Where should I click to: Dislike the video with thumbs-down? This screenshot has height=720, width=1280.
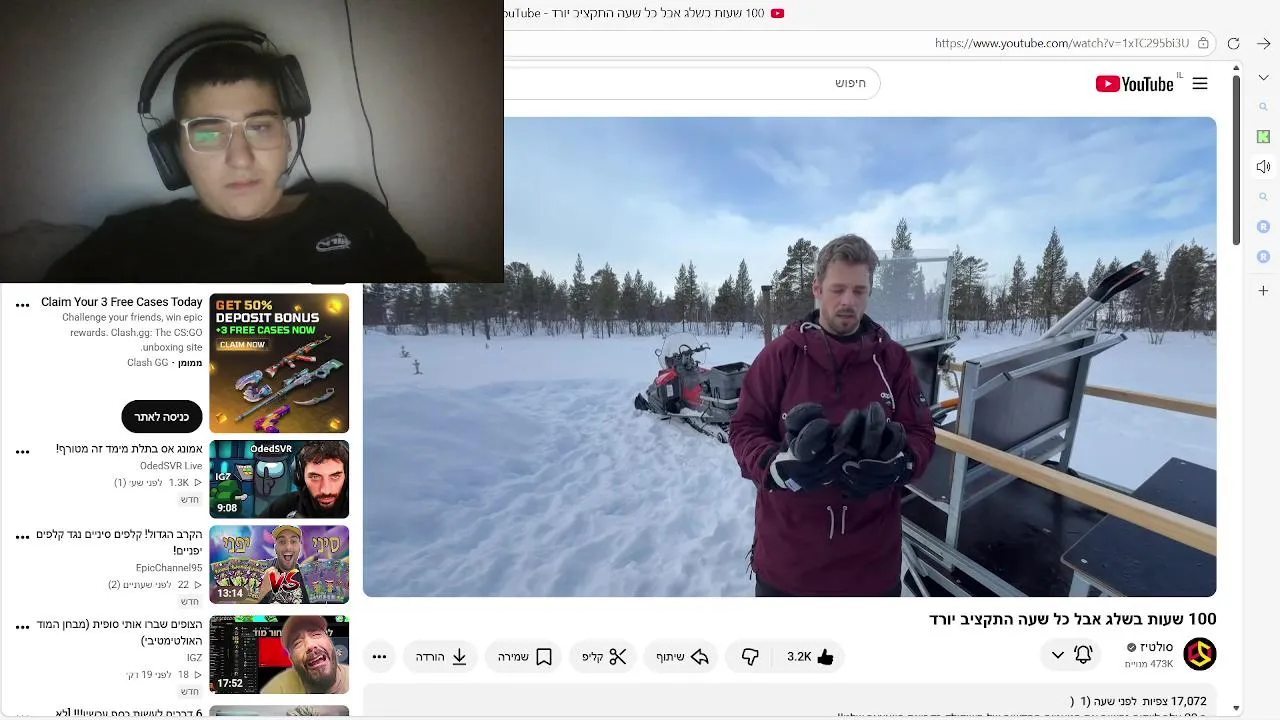(x=750, y=657)
